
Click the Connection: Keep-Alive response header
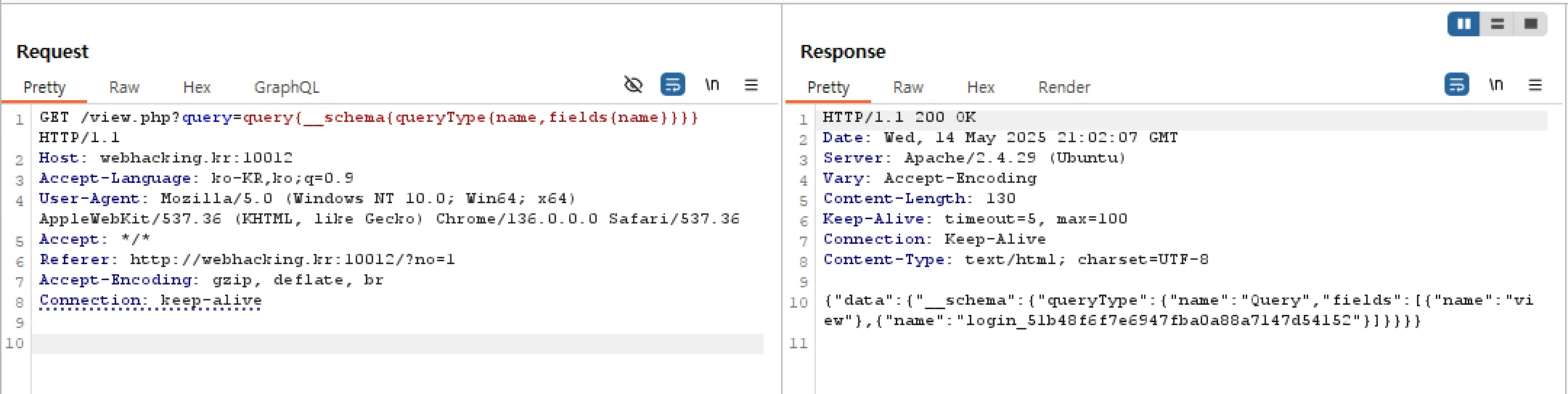(934, 239)
